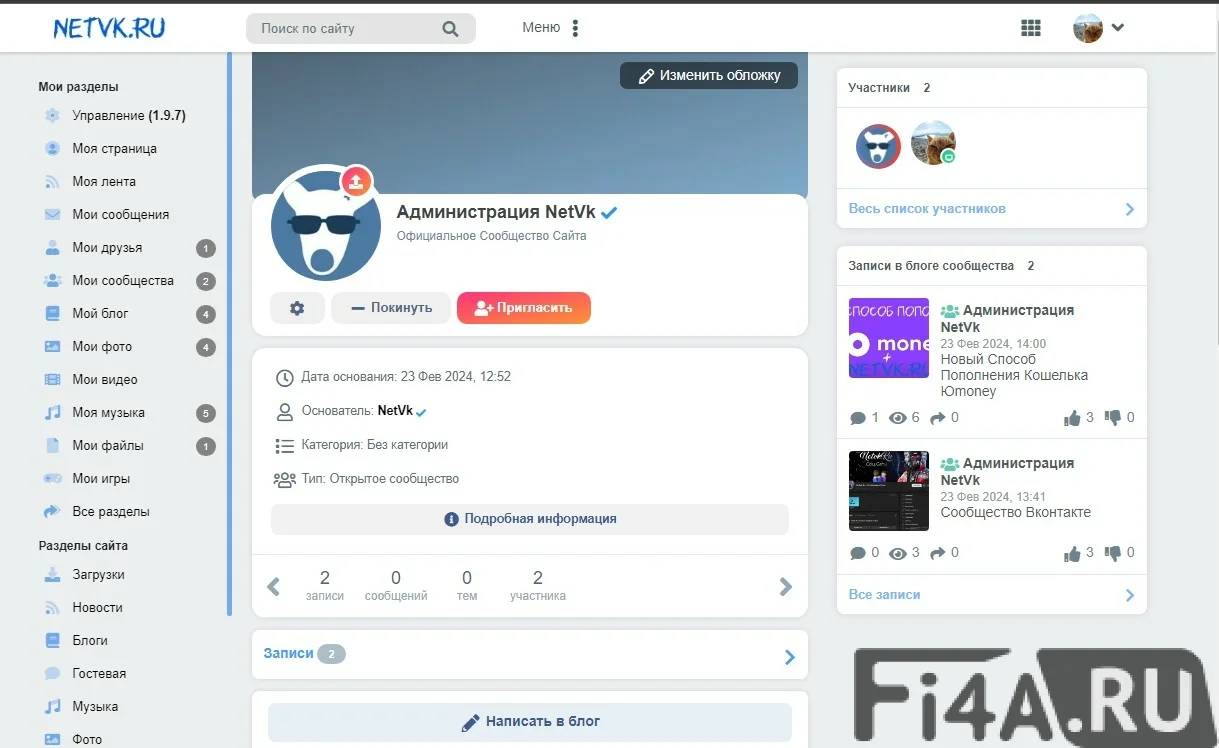Viewport: 1219px width, 748px height.
Task: Open the first member's dog avatar
Action: pyautogui.click(x=879, y=146)
